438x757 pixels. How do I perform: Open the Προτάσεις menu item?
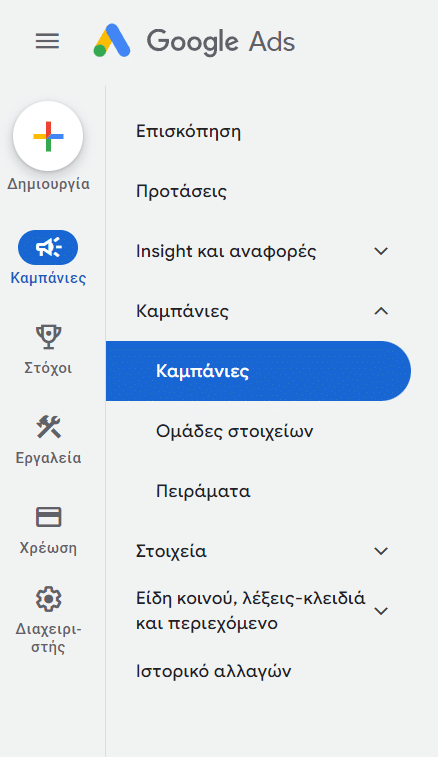coord(181,191)
